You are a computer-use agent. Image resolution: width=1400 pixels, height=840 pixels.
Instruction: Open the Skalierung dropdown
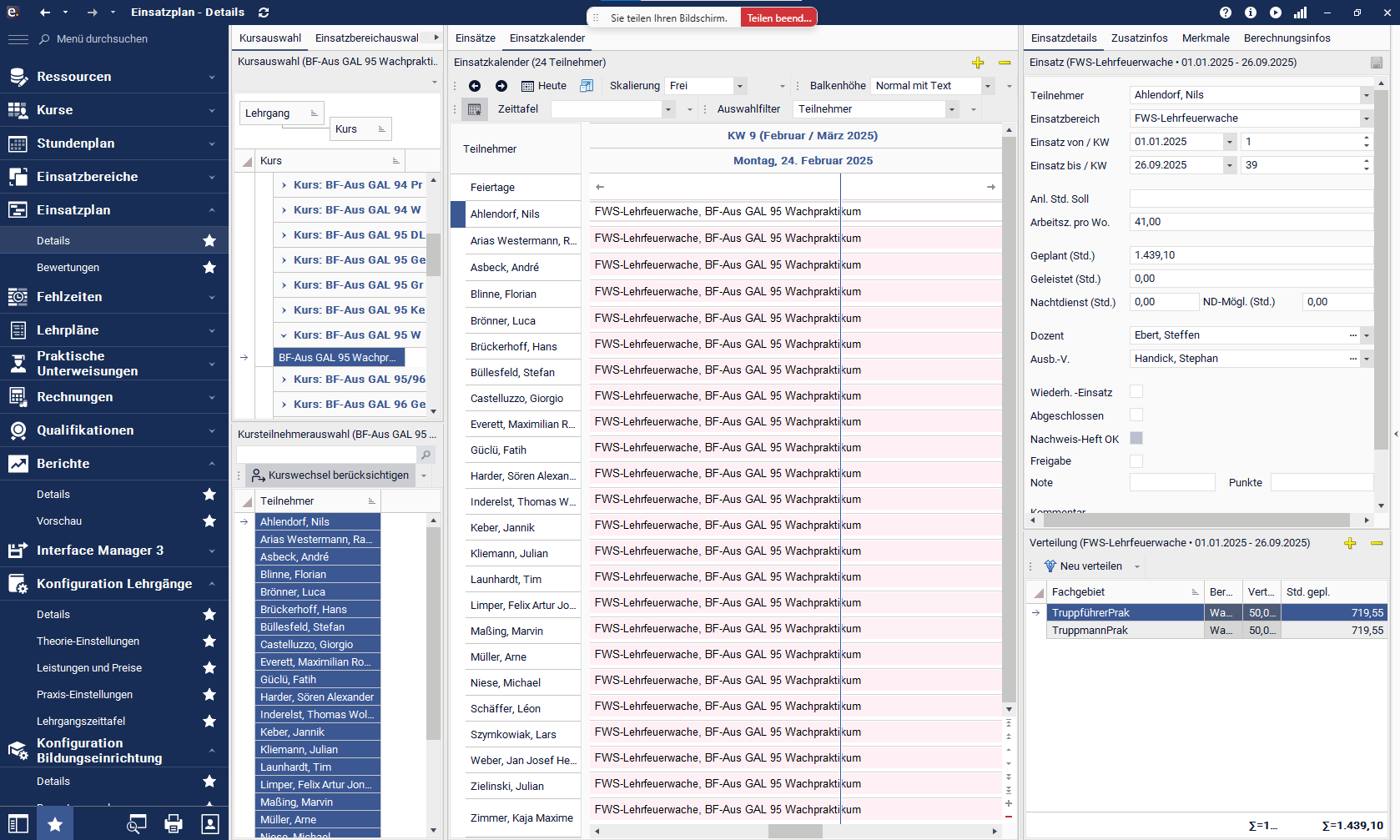(x=739, y=86)
